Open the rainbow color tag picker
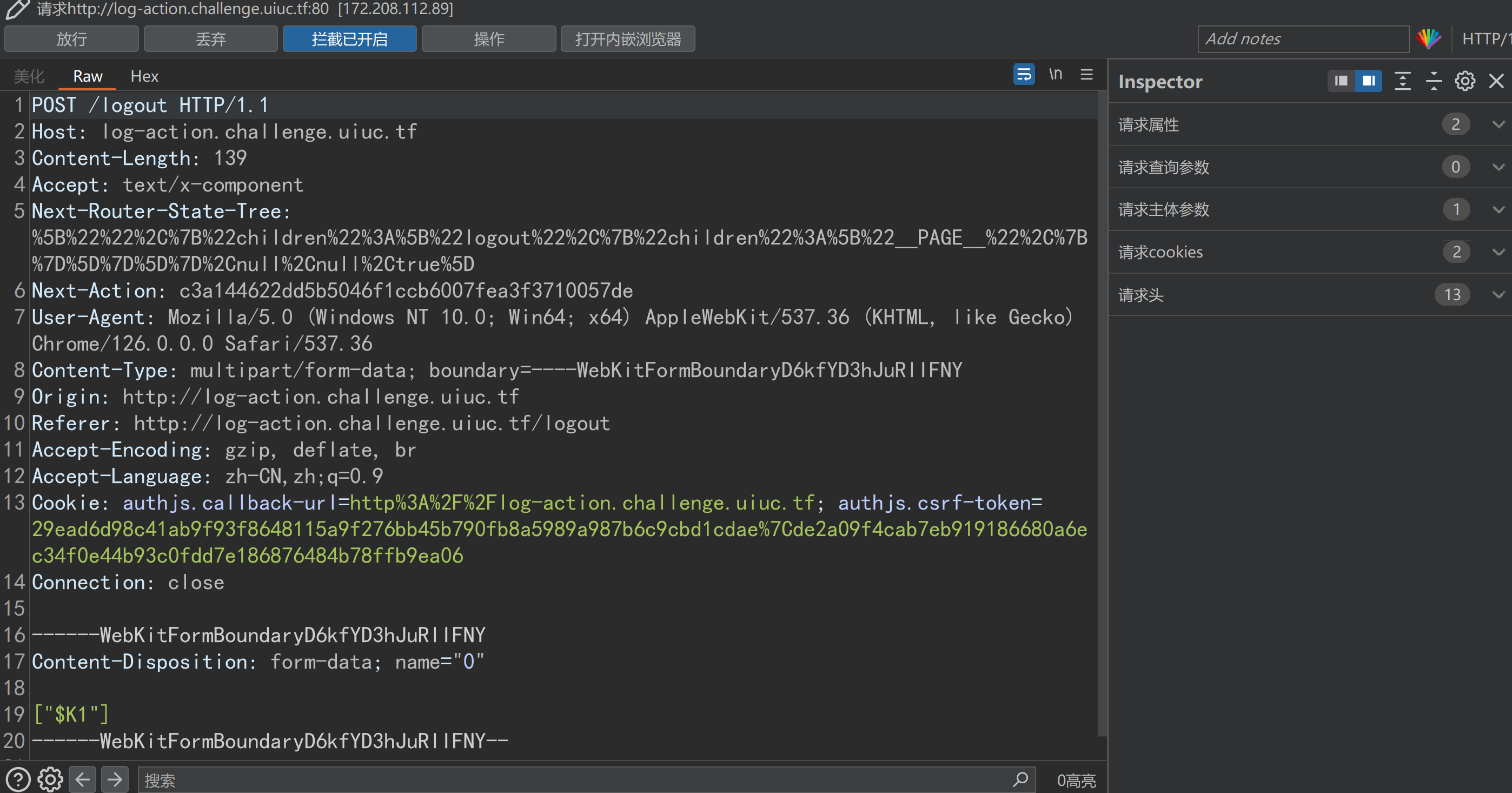The height and width of the screenshot is (793, 1512). coord(1428,38)
